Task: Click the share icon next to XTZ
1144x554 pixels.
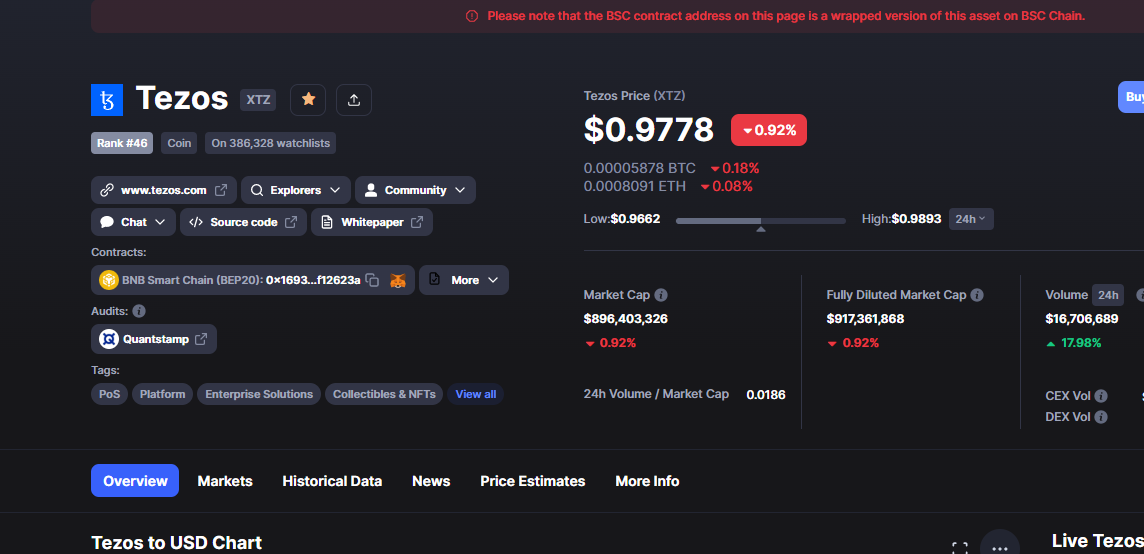Action: (x=354, y=100)
